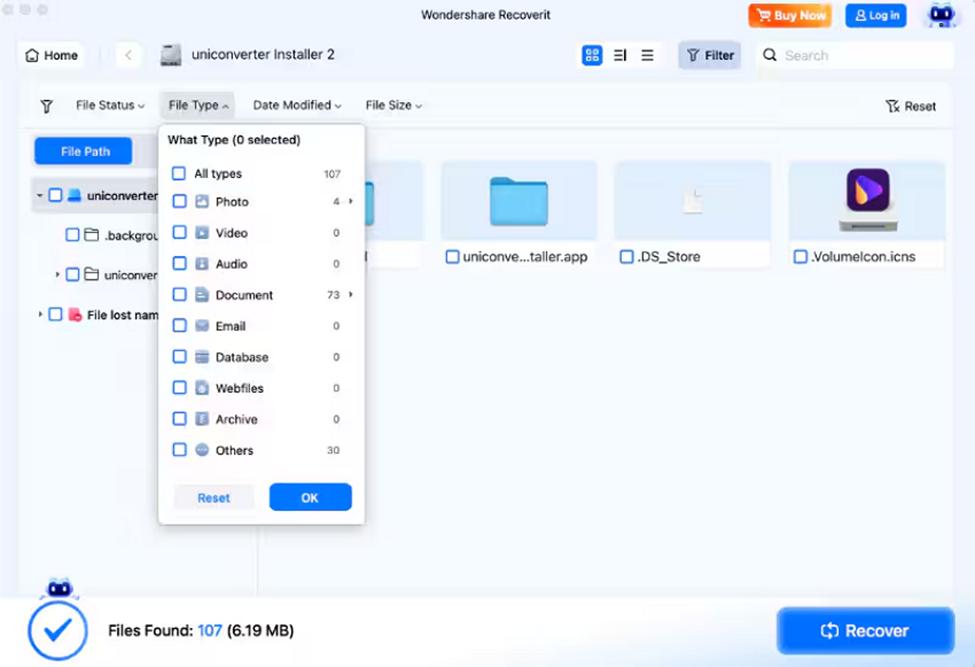Image resolution: width=975 pixels, height=667 pixels.
Task: Check the .background folder checkbox
Action: tap(73, 235)
